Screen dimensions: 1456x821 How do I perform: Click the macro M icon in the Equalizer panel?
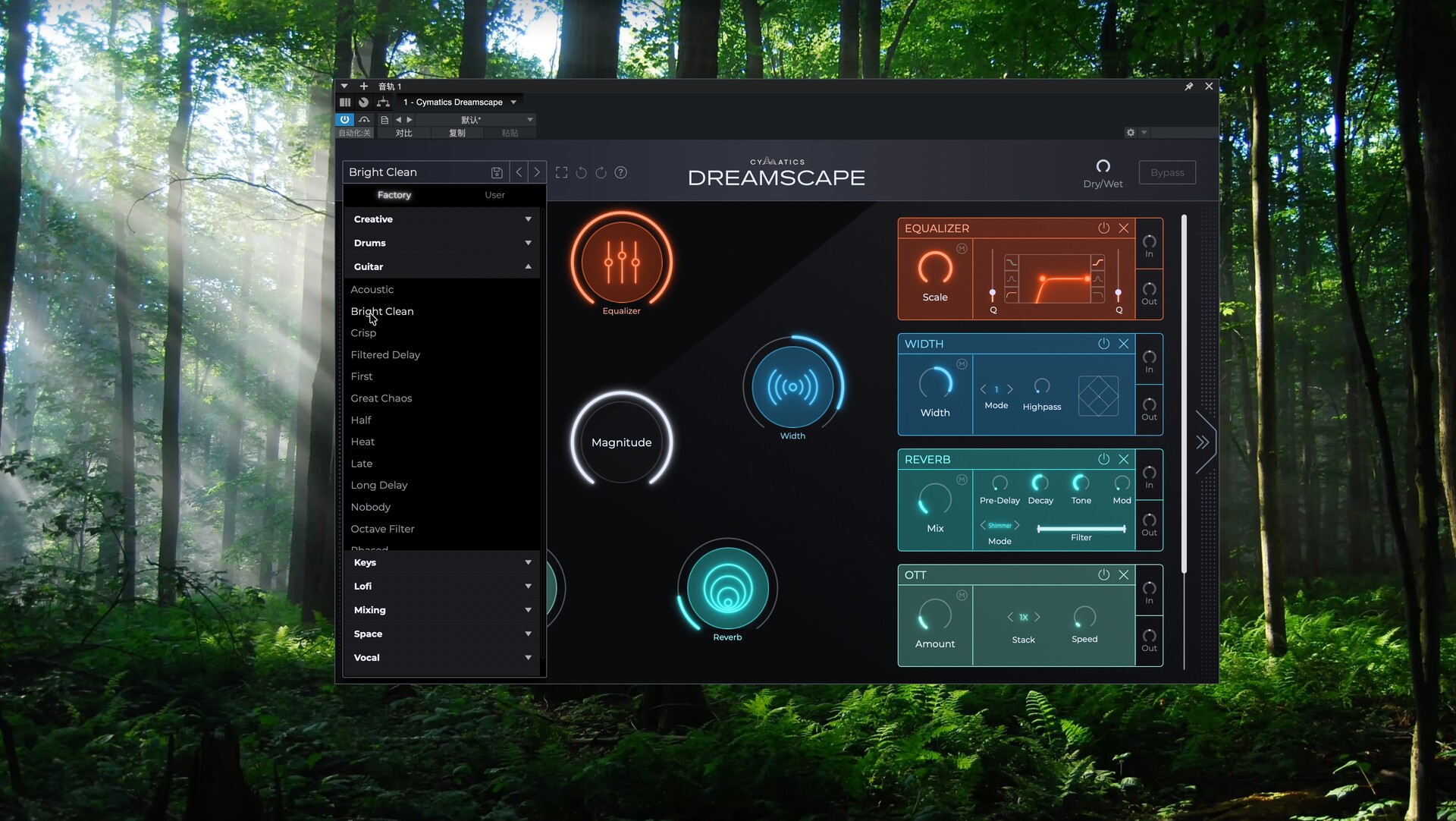click(962, 247)
